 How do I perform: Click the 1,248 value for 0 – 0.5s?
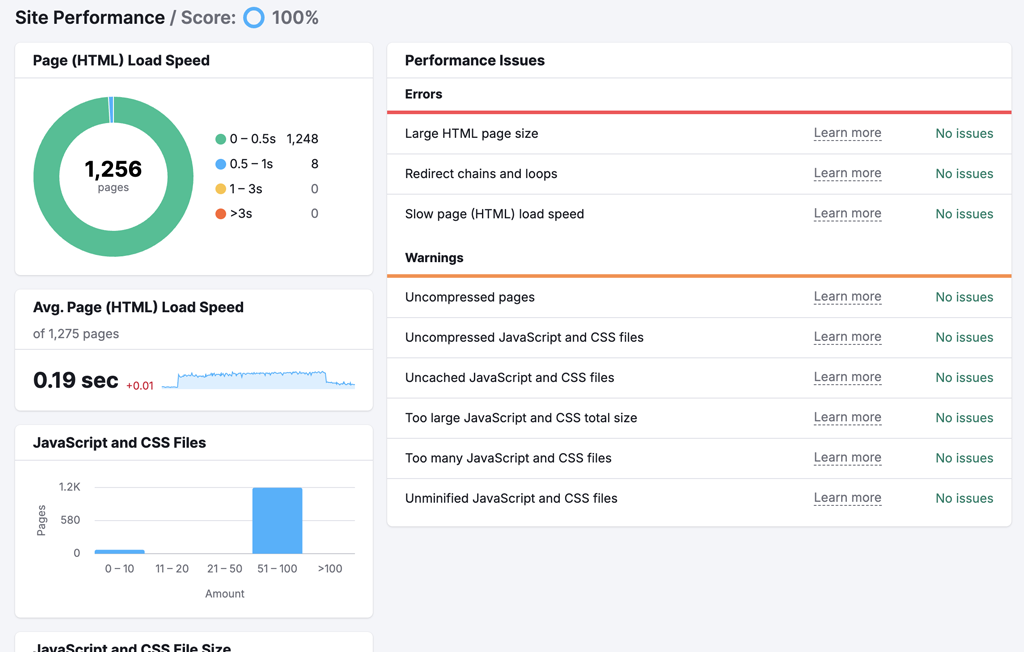click(302, 139)
